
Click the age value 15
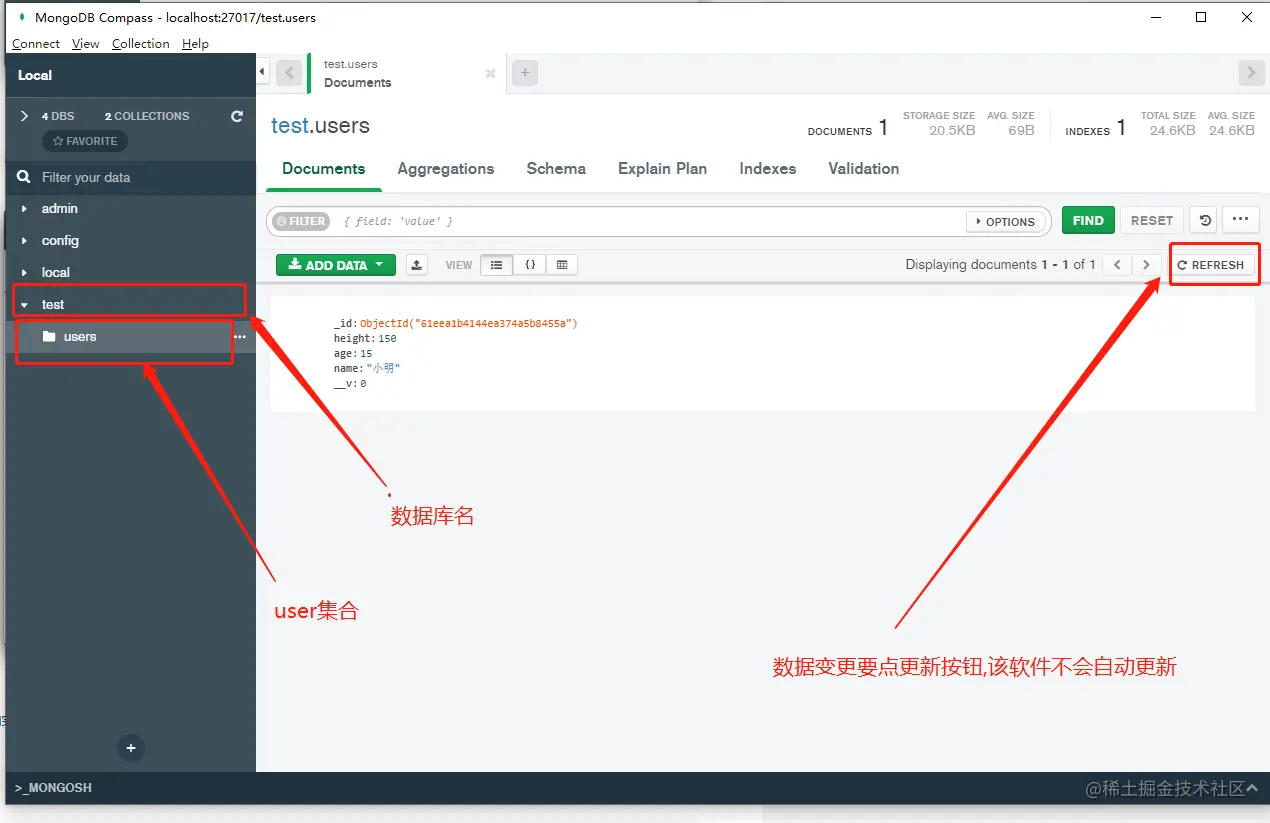[366, 354]
